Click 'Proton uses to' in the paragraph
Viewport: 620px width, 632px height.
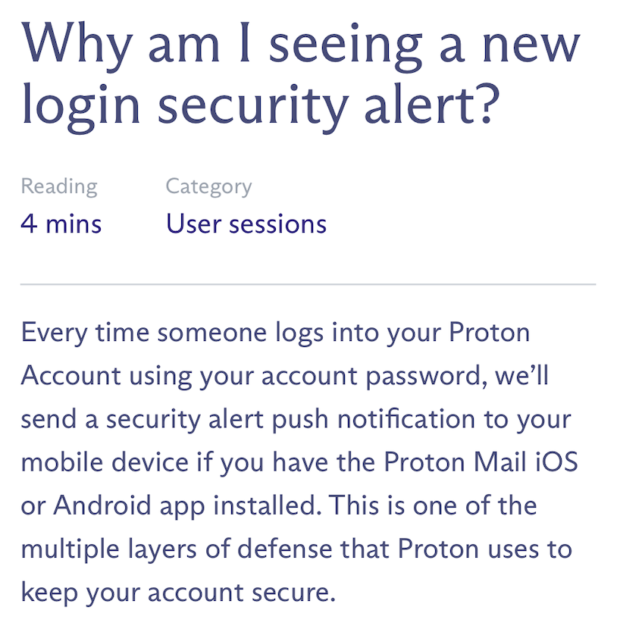[x=485, y=549]
